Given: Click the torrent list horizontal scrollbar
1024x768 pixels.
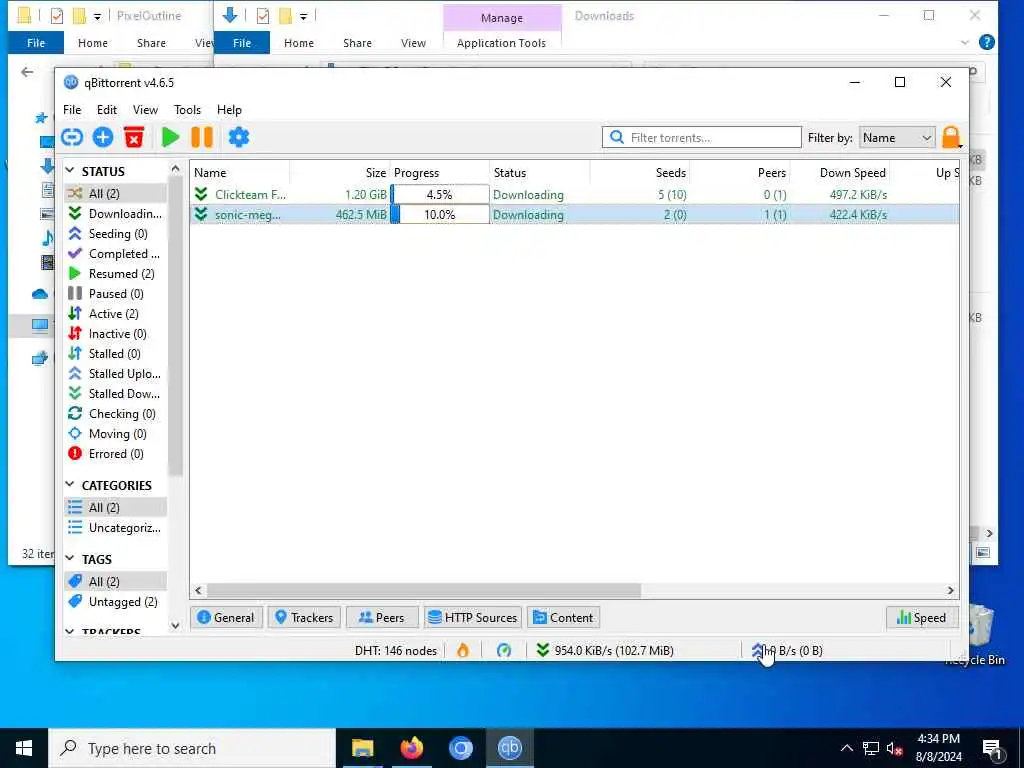Looking at the screenshot, I should 424,590.
